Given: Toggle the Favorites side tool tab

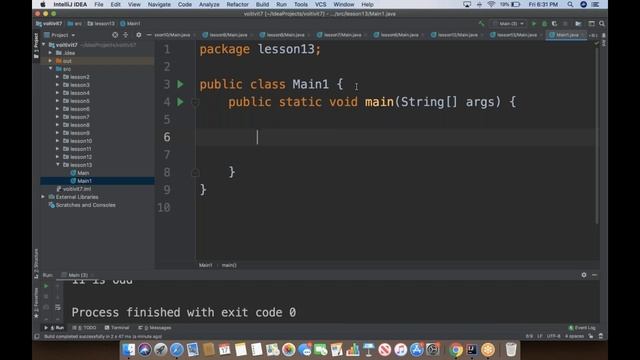Looking at the screenshot, I should pyautogui.click(x=36, y=302).
